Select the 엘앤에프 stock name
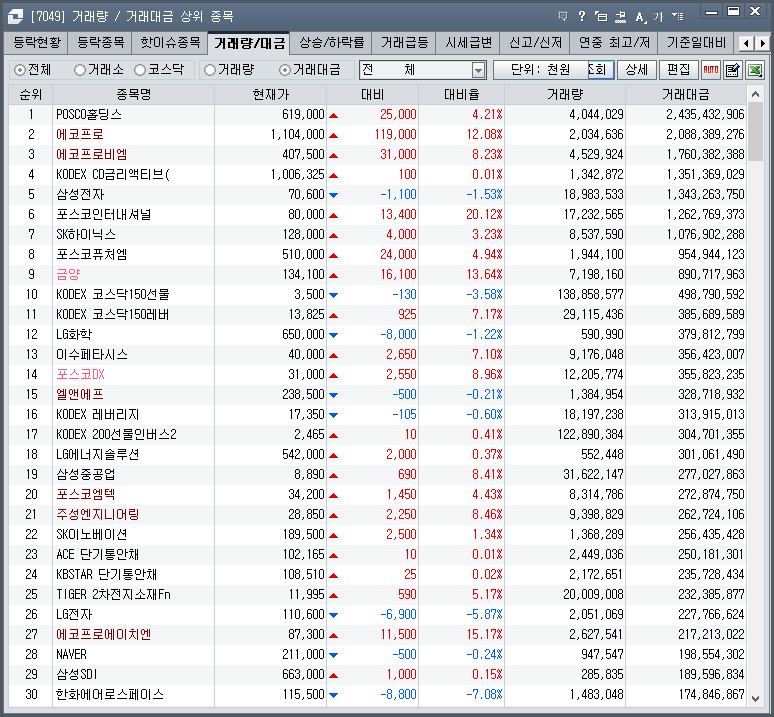The image size is (774, 717). 80,394
